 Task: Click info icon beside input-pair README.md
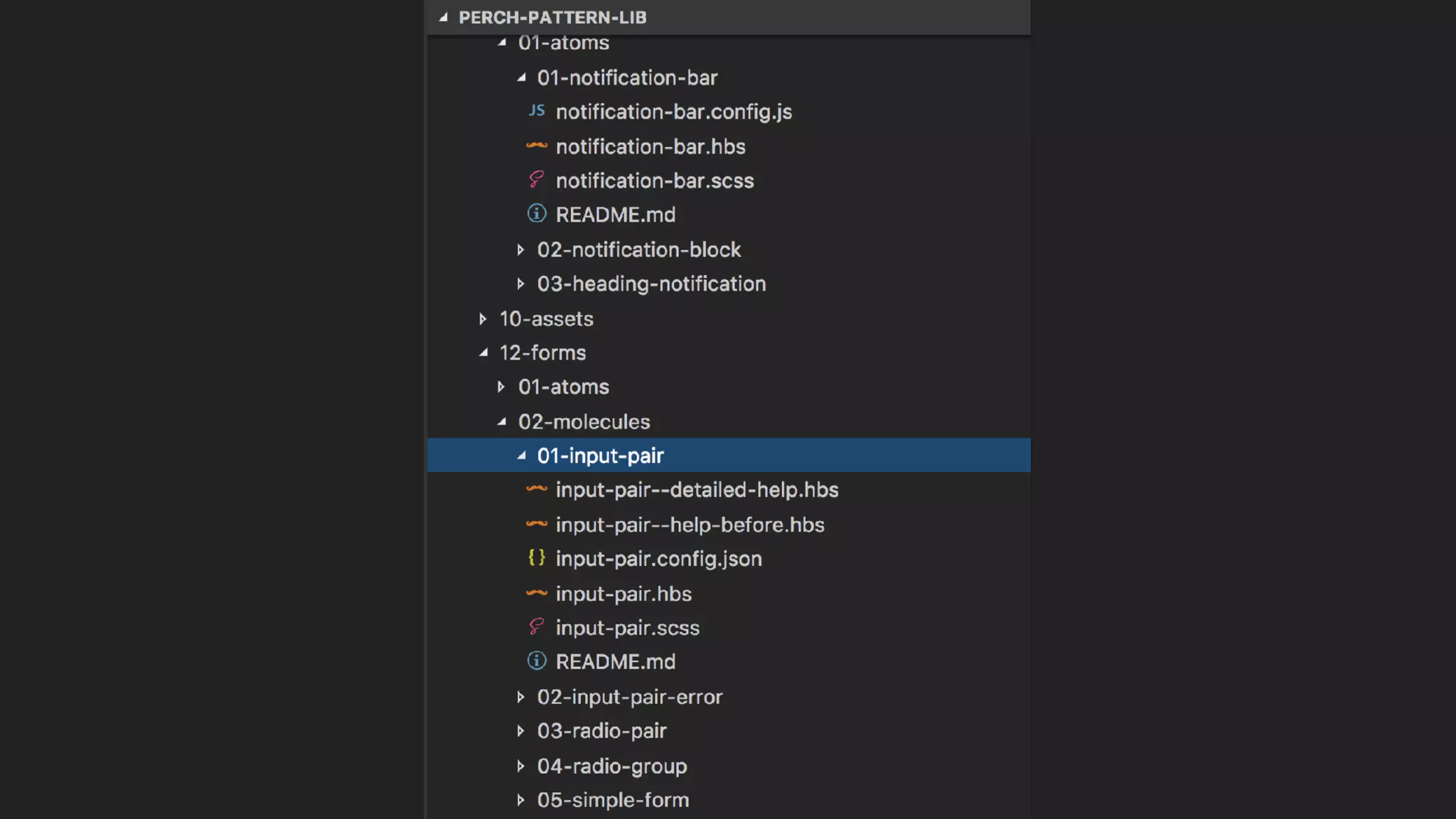[536, 661]
